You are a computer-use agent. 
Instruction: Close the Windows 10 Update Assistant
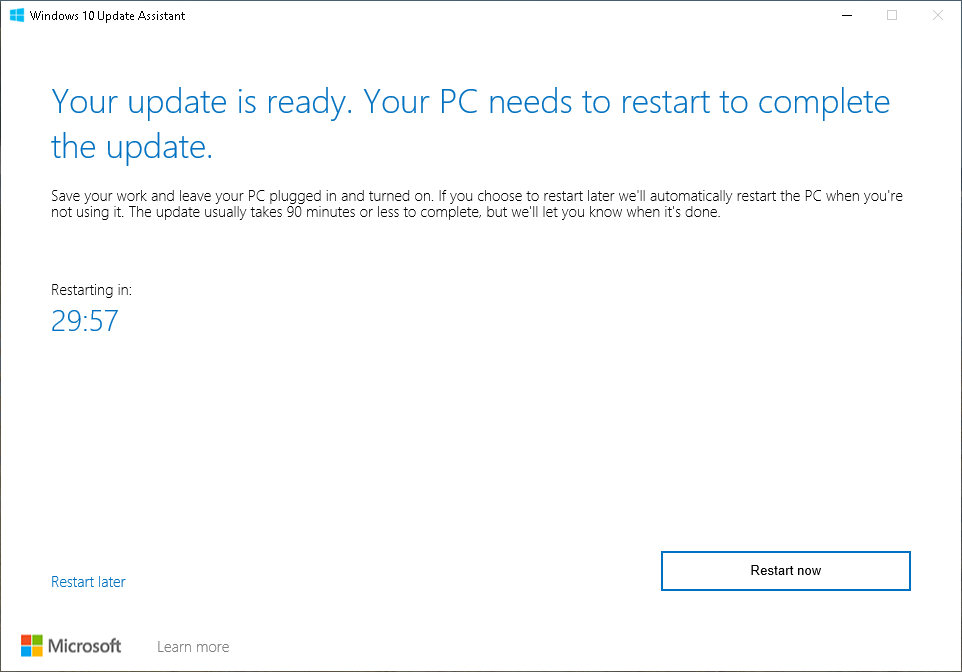point(937,15)
